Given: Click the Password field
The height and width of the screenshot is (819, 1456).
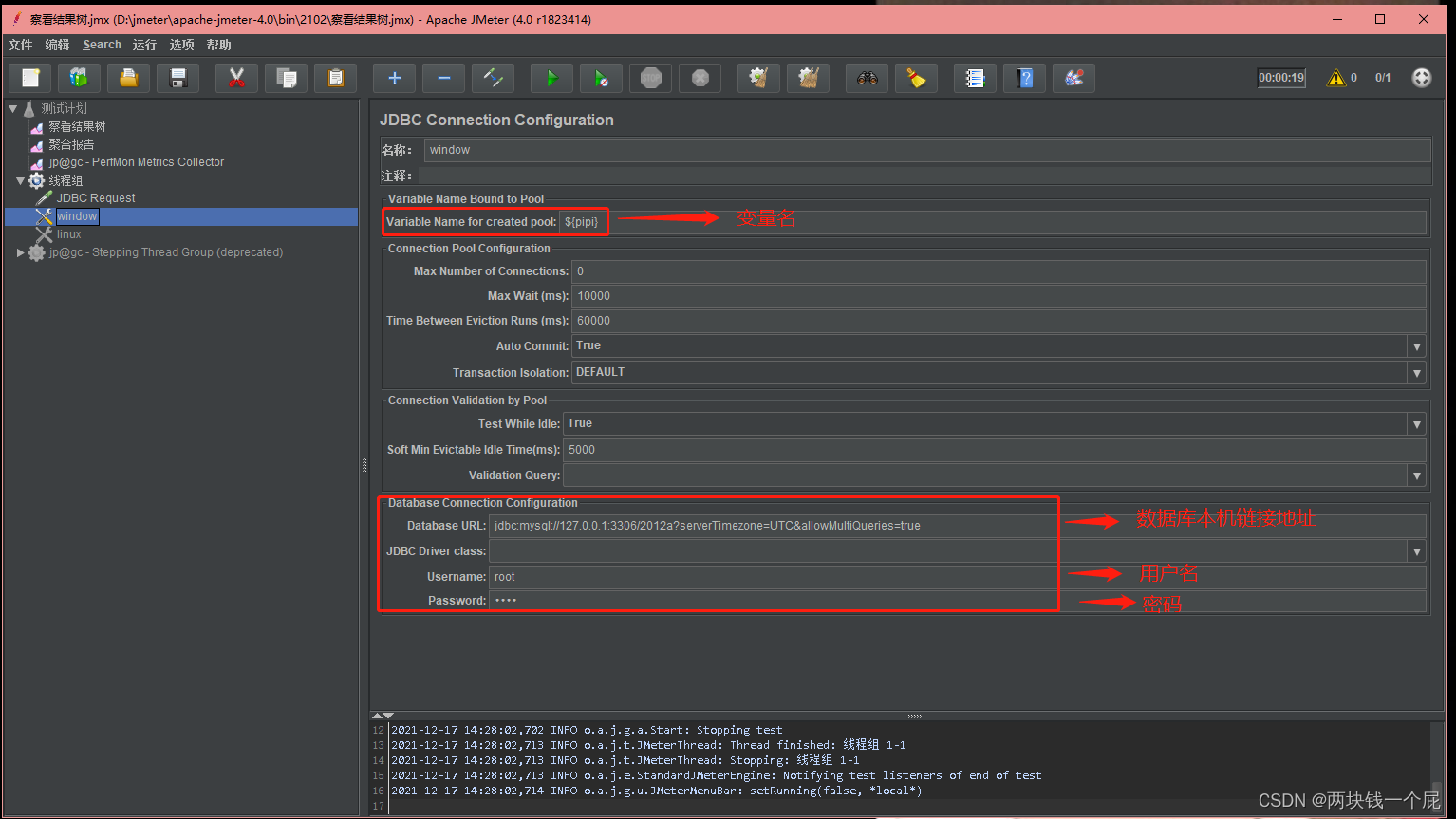Looking at the screenshot, I should (958, 601).
